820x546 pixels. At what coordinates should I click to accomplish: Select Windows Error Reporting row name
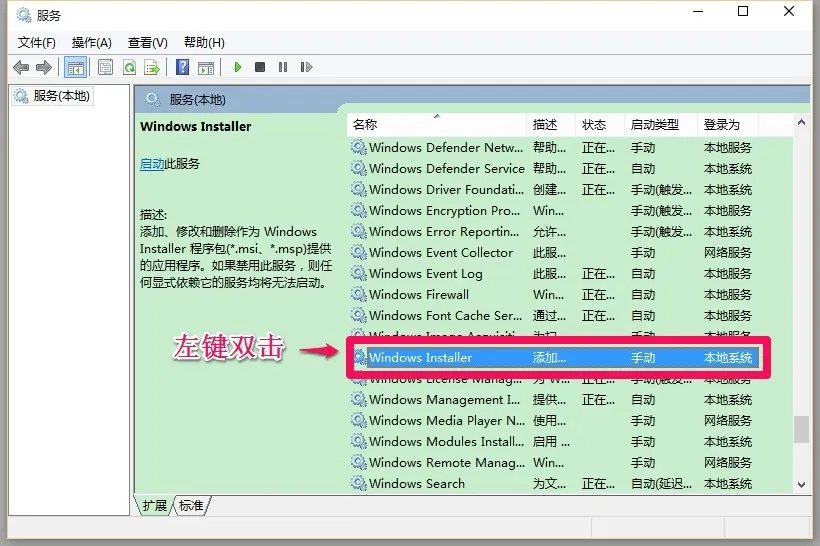444,232
